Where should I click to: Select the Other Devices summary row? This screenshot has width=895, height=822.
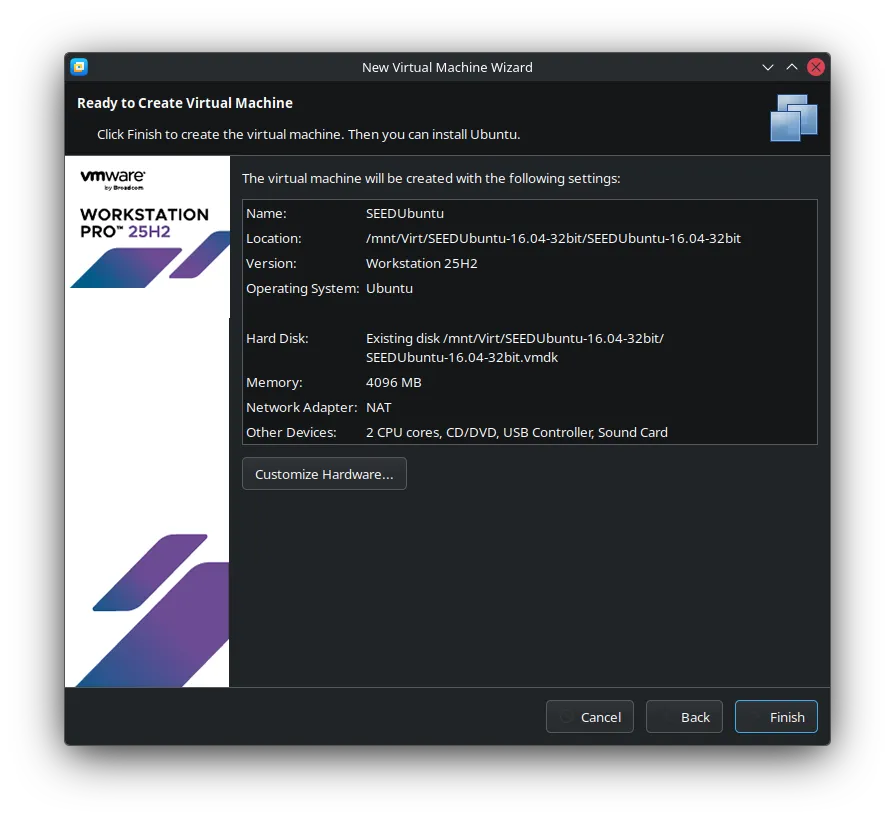tap(516, 432)
